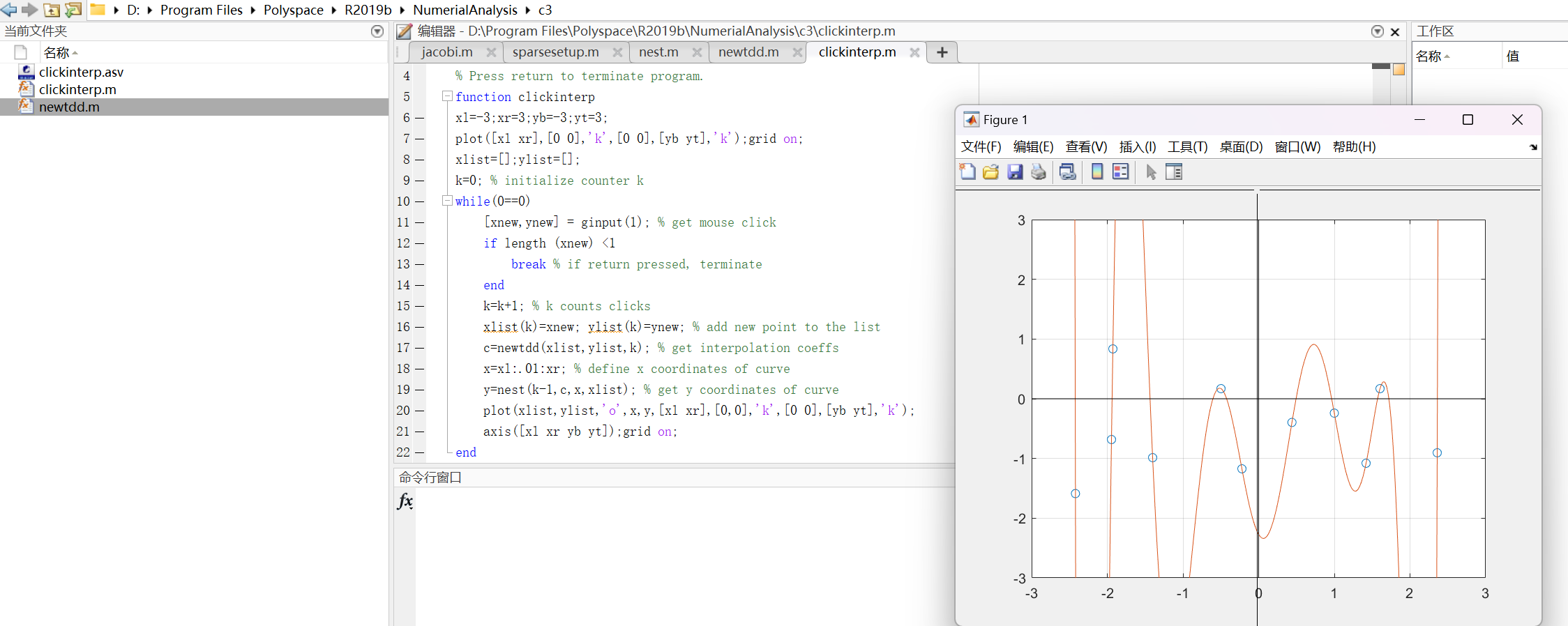This screenshot has width=1568, height=626.
Task: Click the file type column header icon
Action: tap(20, 52)
